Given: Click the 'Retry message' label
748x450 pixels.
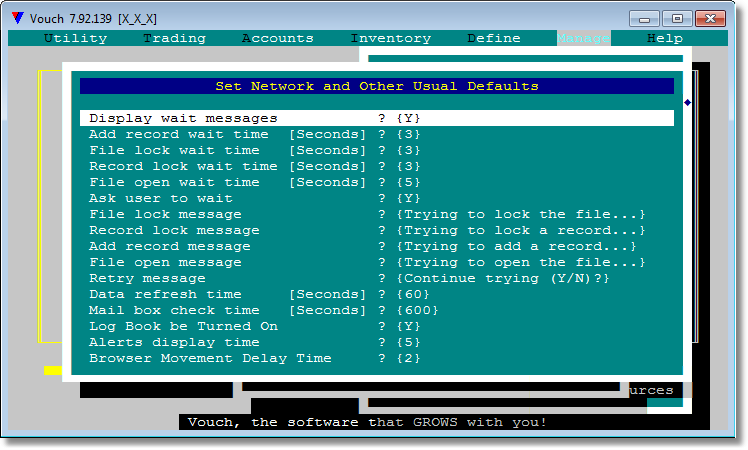Looking at the screenshot, I should [x=147, y=278].
